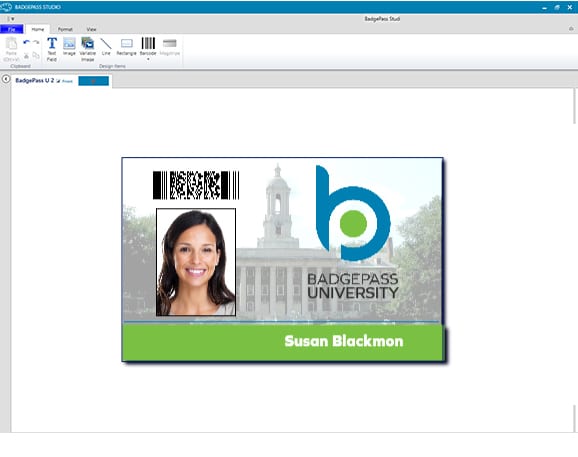The image size is (578, 457).
Task: Switch to the View tab
Action: click(x=91, y=29)
